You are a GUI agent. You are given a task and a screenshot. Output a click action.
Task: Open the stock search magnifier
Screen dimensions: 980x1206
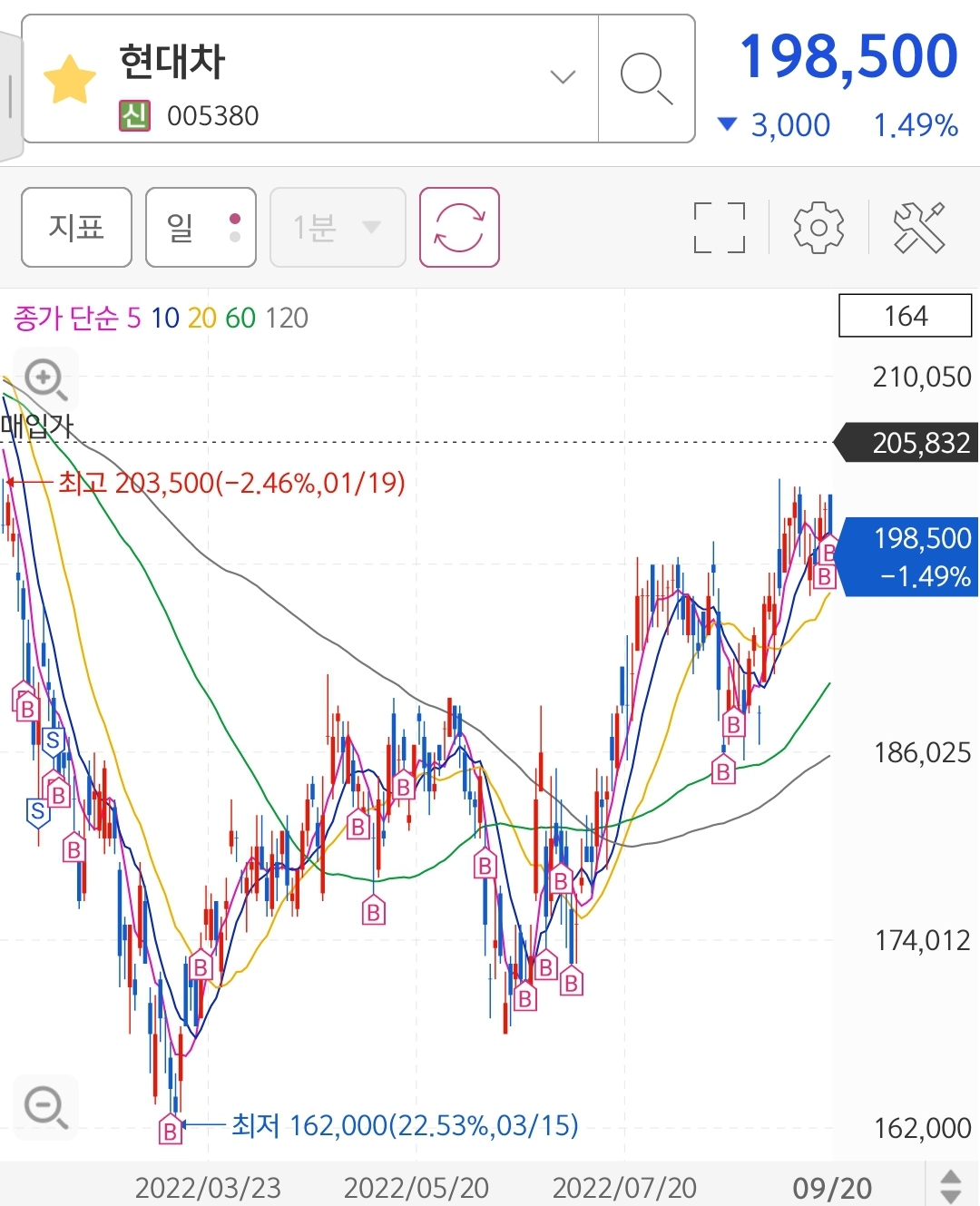[x=646, y=79]
